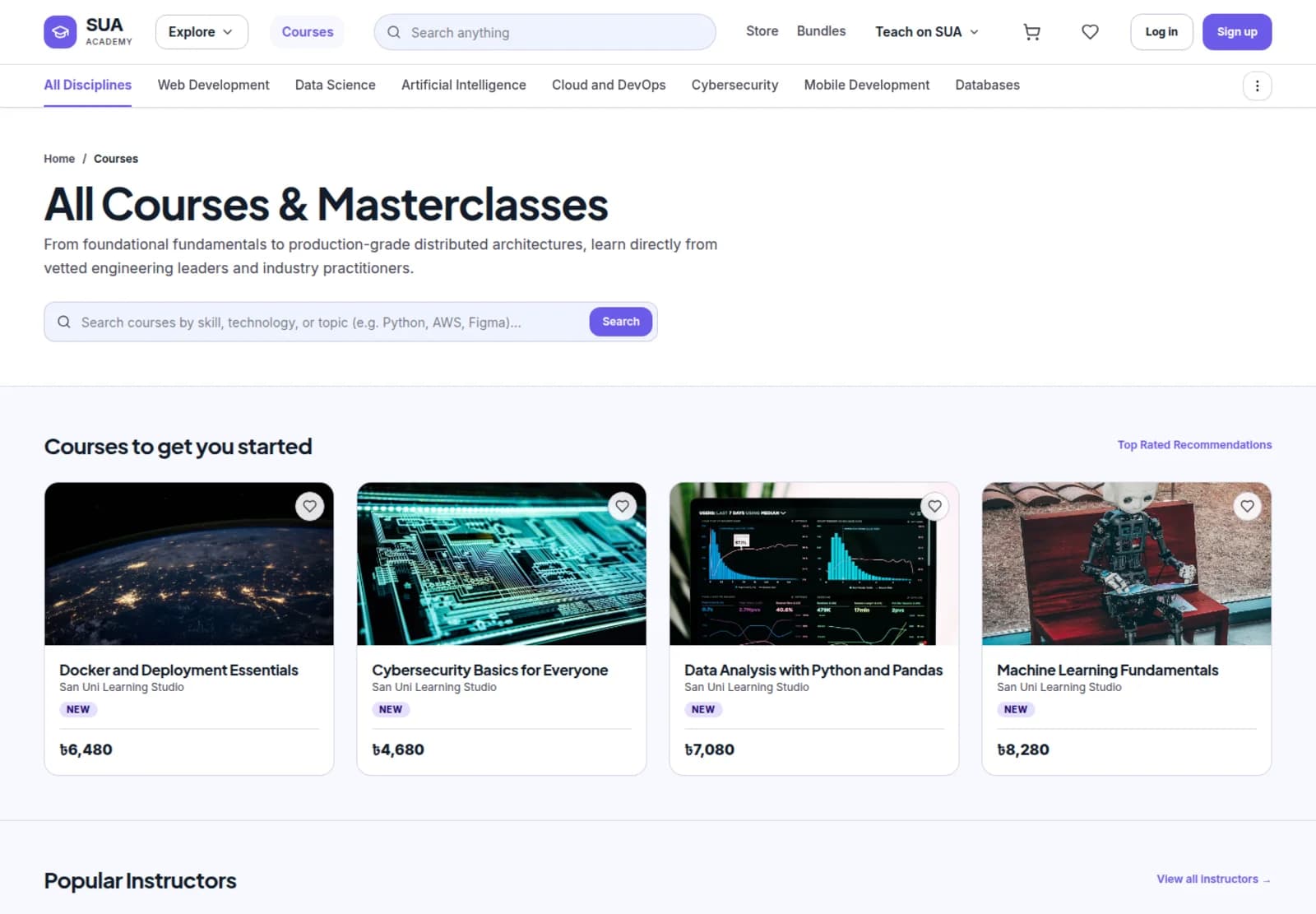
Task: Open the Data Analysis dashboard thumbnail
Action: click(x=814, y=564)
